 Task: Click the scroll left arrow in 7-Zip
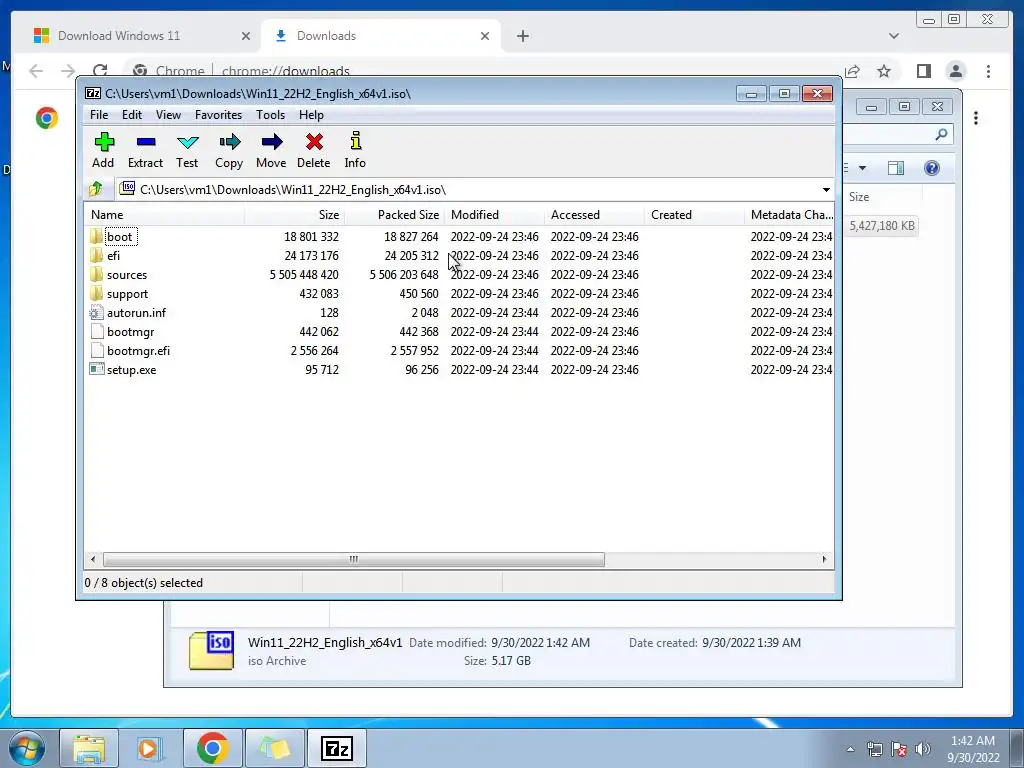pyautogui.click(x=93, y=560)
